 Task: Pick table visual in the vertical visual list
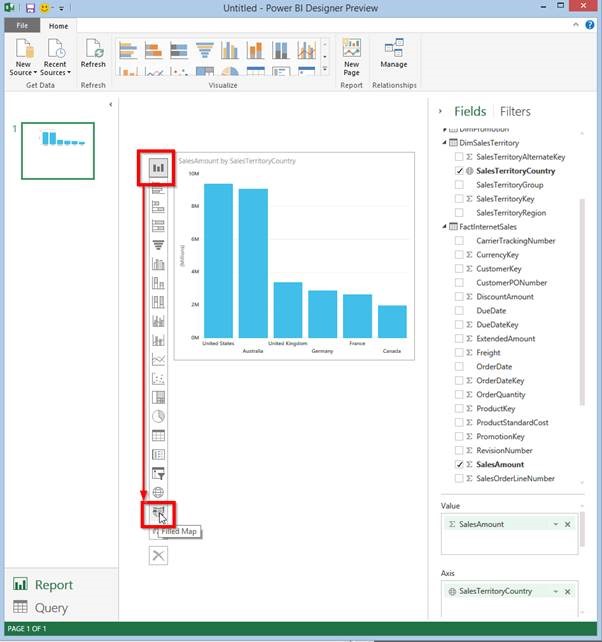158,435
